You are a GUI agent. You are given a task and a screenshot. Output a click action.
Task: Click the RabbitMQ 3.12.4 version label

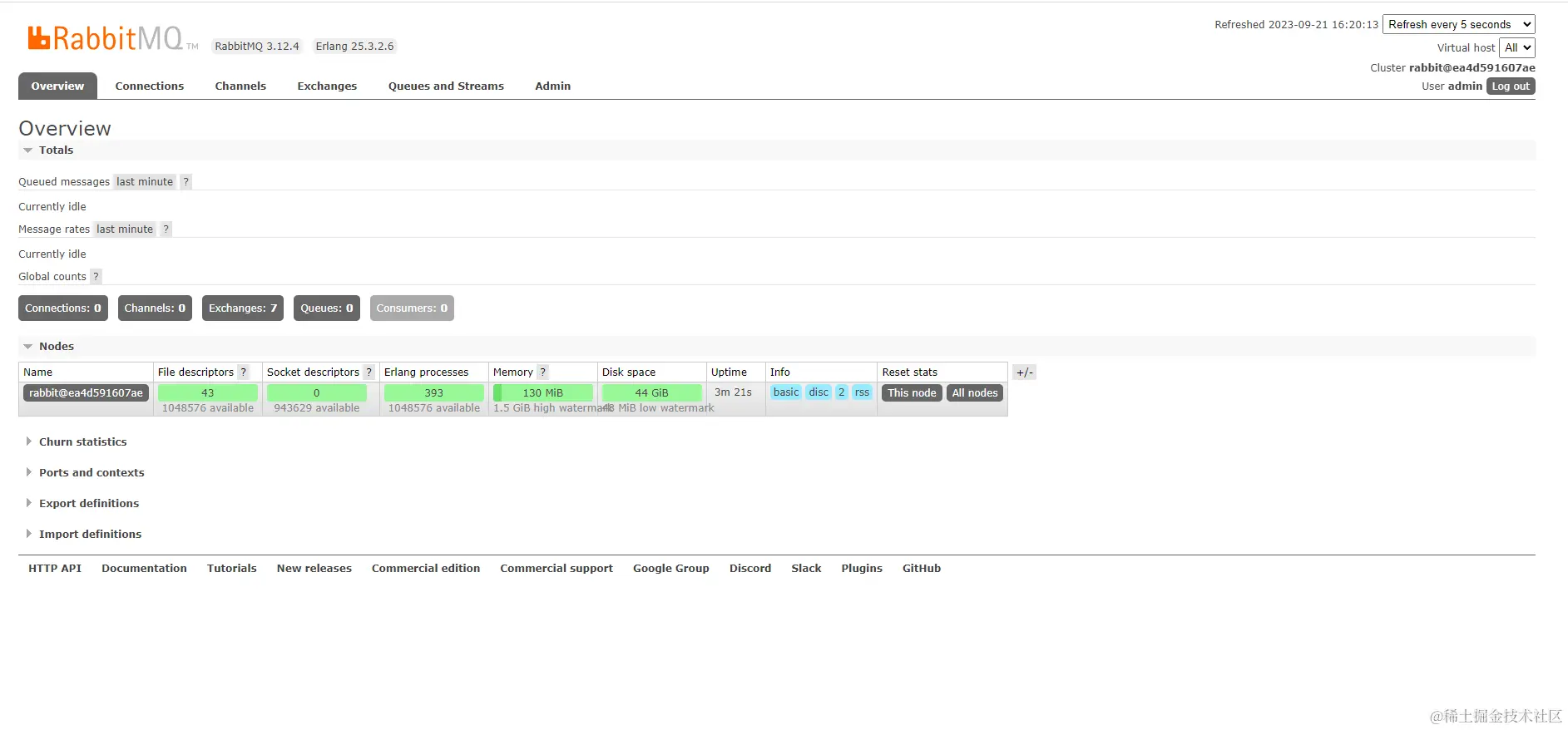[x=257, y=47]
